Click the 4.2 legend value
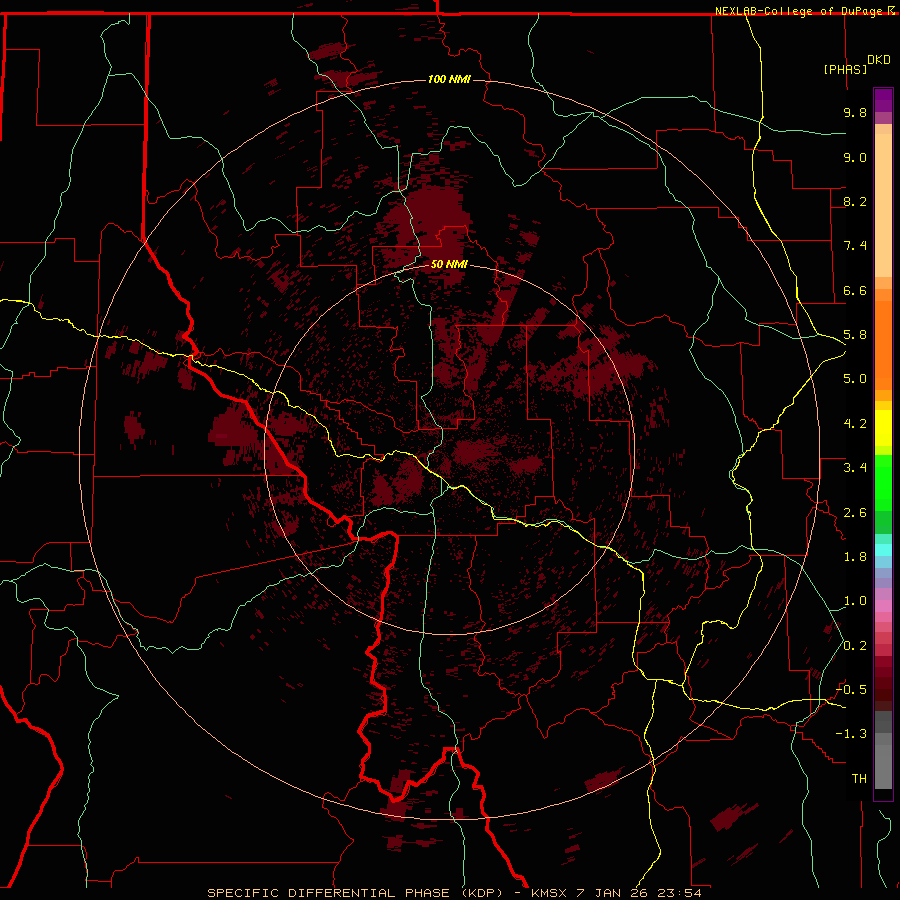 (x=855, y=424)
